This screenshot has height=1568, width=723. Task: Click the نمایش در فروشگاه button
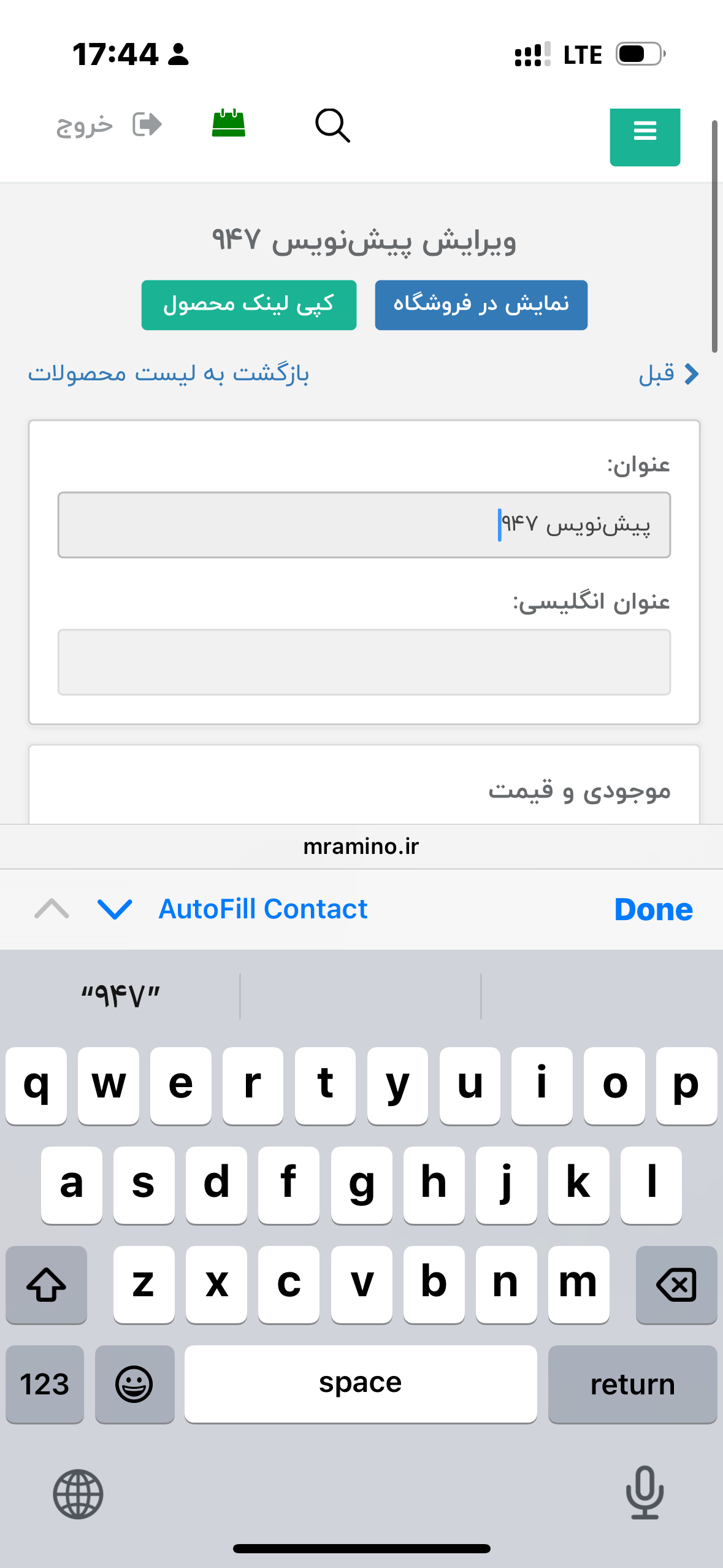(x=481, y=305)
